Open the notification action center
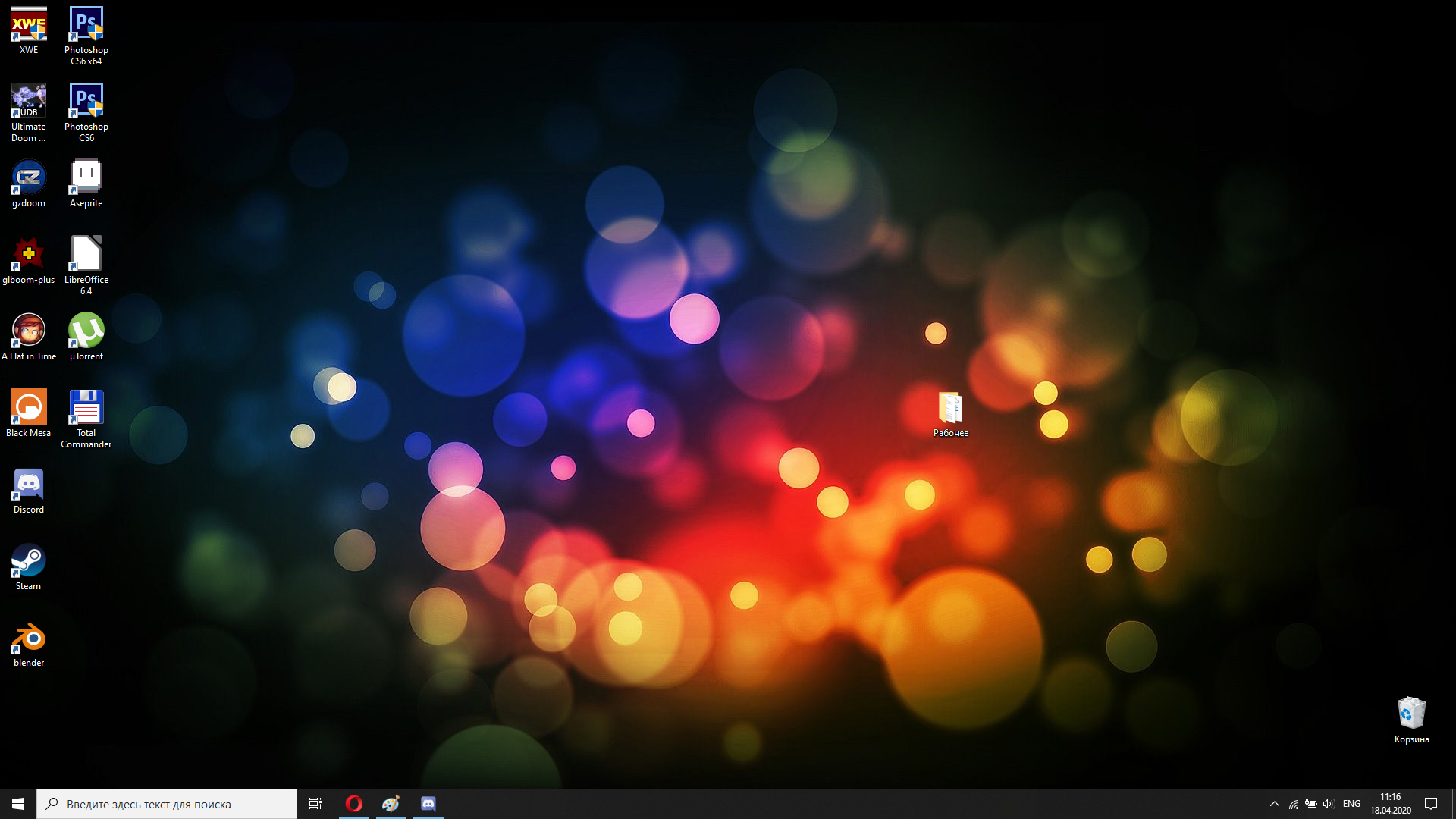 click(x=1431, y=804)
